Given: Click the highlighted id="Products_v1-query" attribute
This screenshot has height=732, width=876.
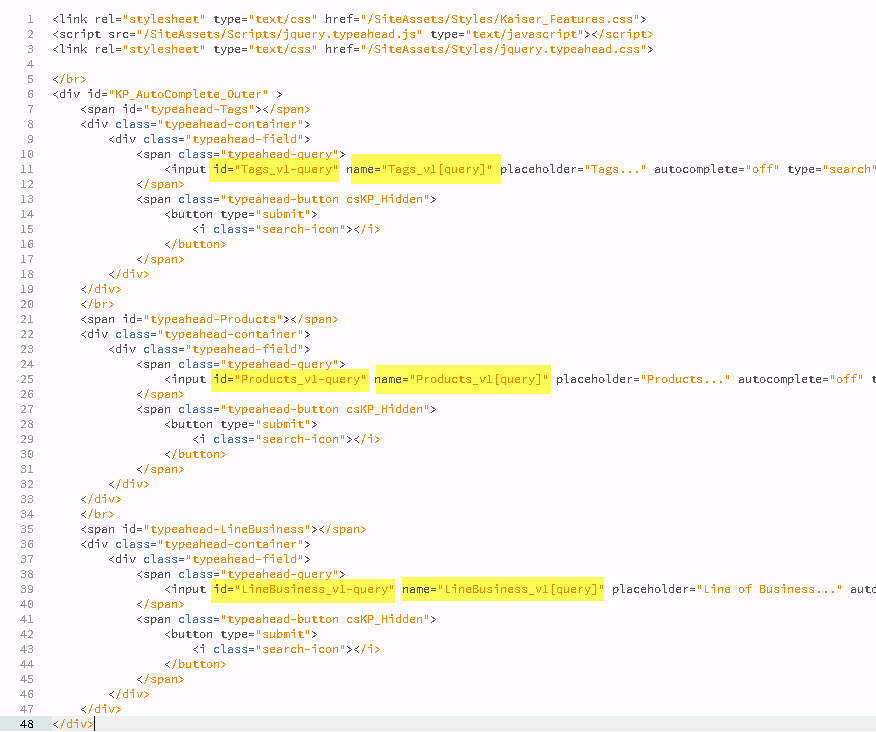Looking at the screenshot, I should [290, 379].
